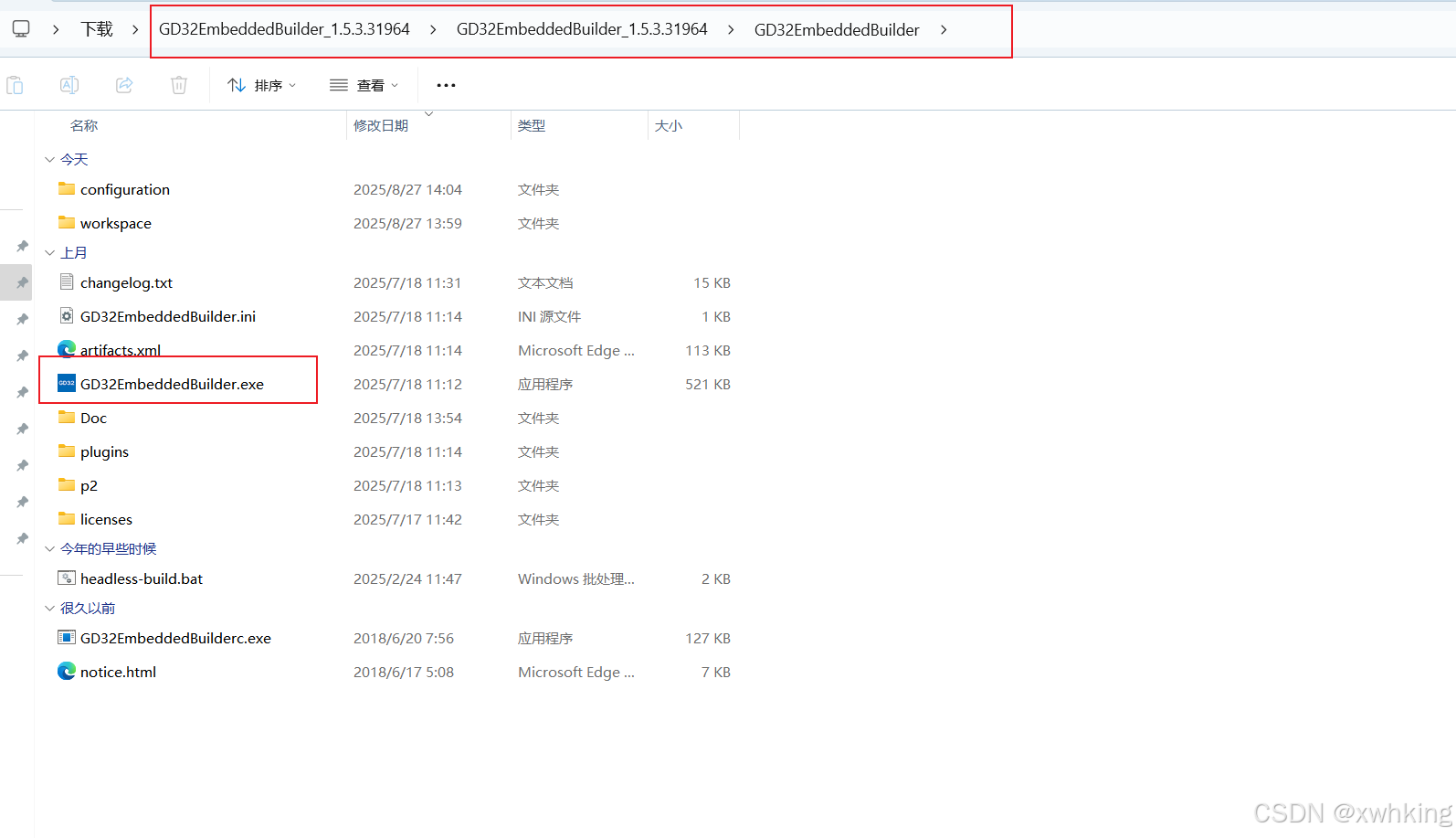1456x838 pixels.
Task: Expand chevron after 下载 in address bar
Action: 135,30
